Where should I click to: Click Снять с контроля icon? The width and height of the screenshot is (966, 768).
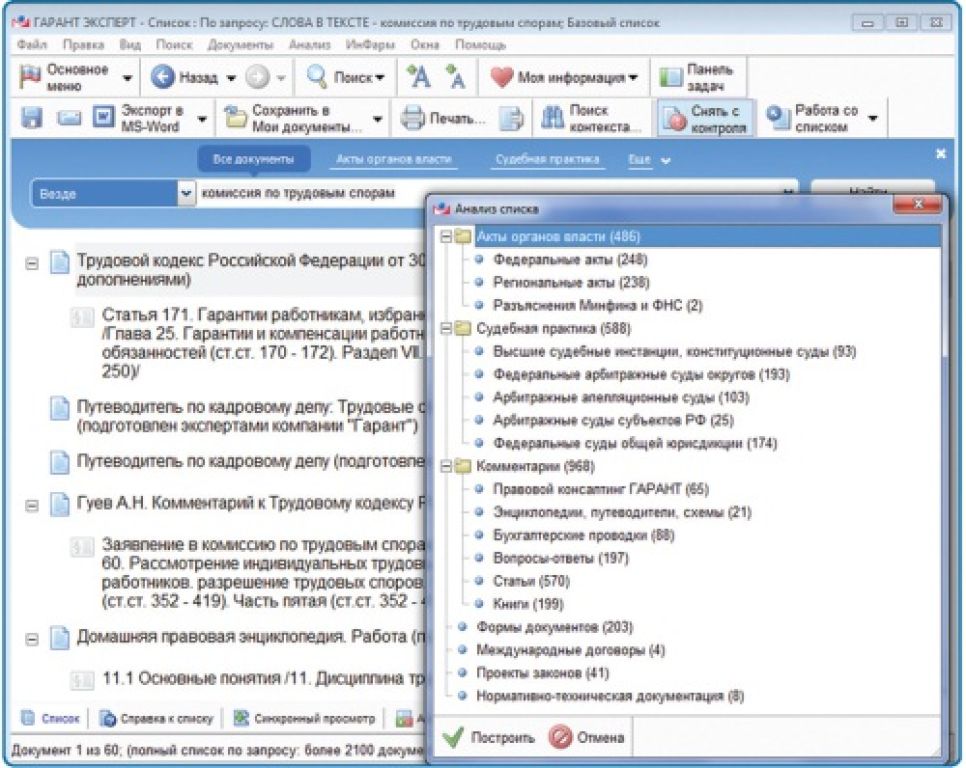(674, 118)
